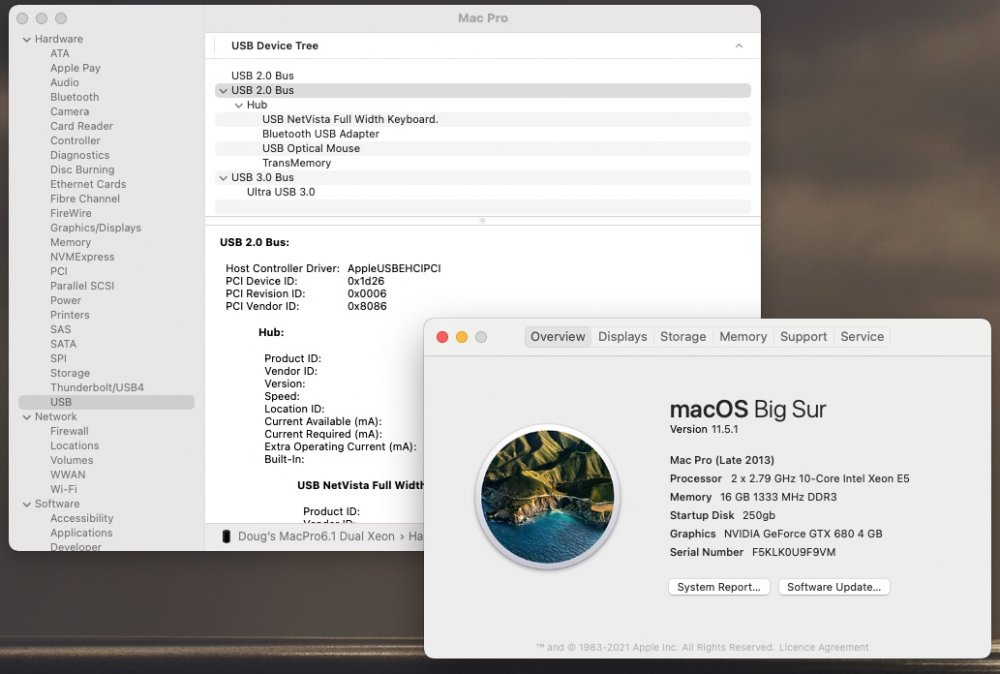Select ATA in the Hardware list
The height and width of the screenshot is (674, 1000).
click(x=60, y=54)
